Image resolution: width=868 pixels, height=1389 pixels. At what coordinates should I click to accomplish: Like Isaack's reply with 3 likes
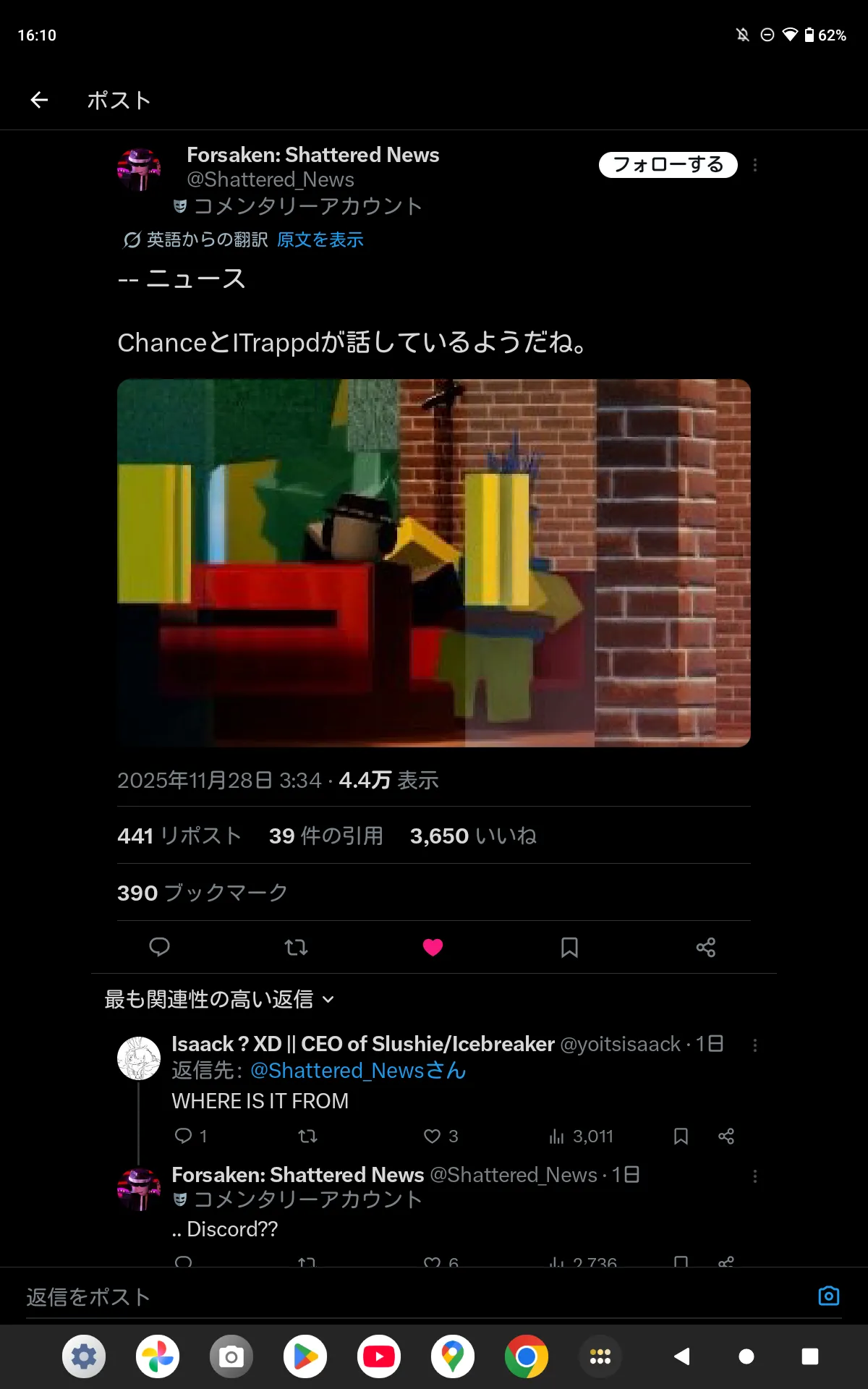[x=441, y=1136]
